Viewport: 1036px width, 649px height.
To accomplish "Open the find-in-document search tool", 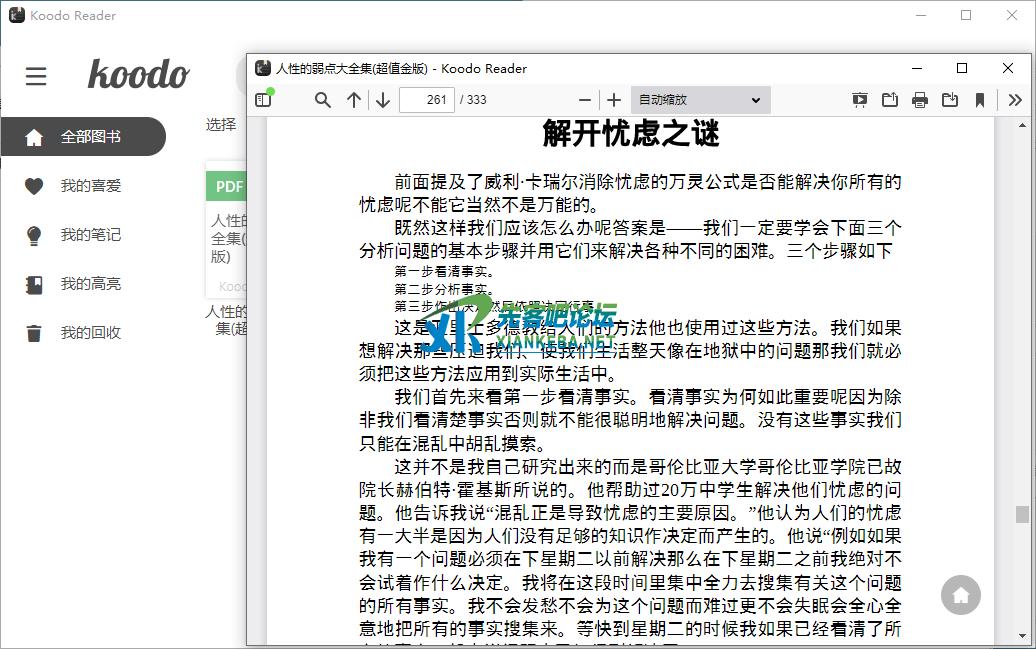I will click(322, 100).
